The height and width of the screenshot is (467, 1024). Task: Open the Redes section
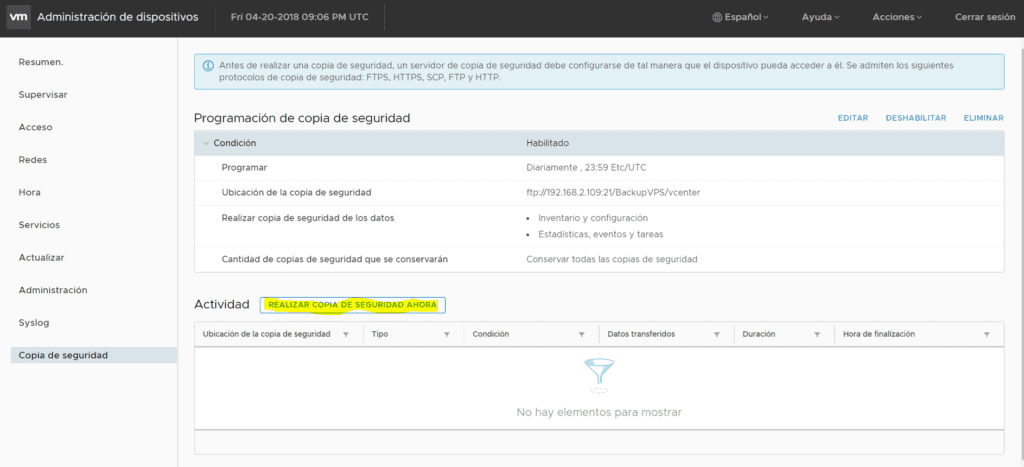[33, 160]
